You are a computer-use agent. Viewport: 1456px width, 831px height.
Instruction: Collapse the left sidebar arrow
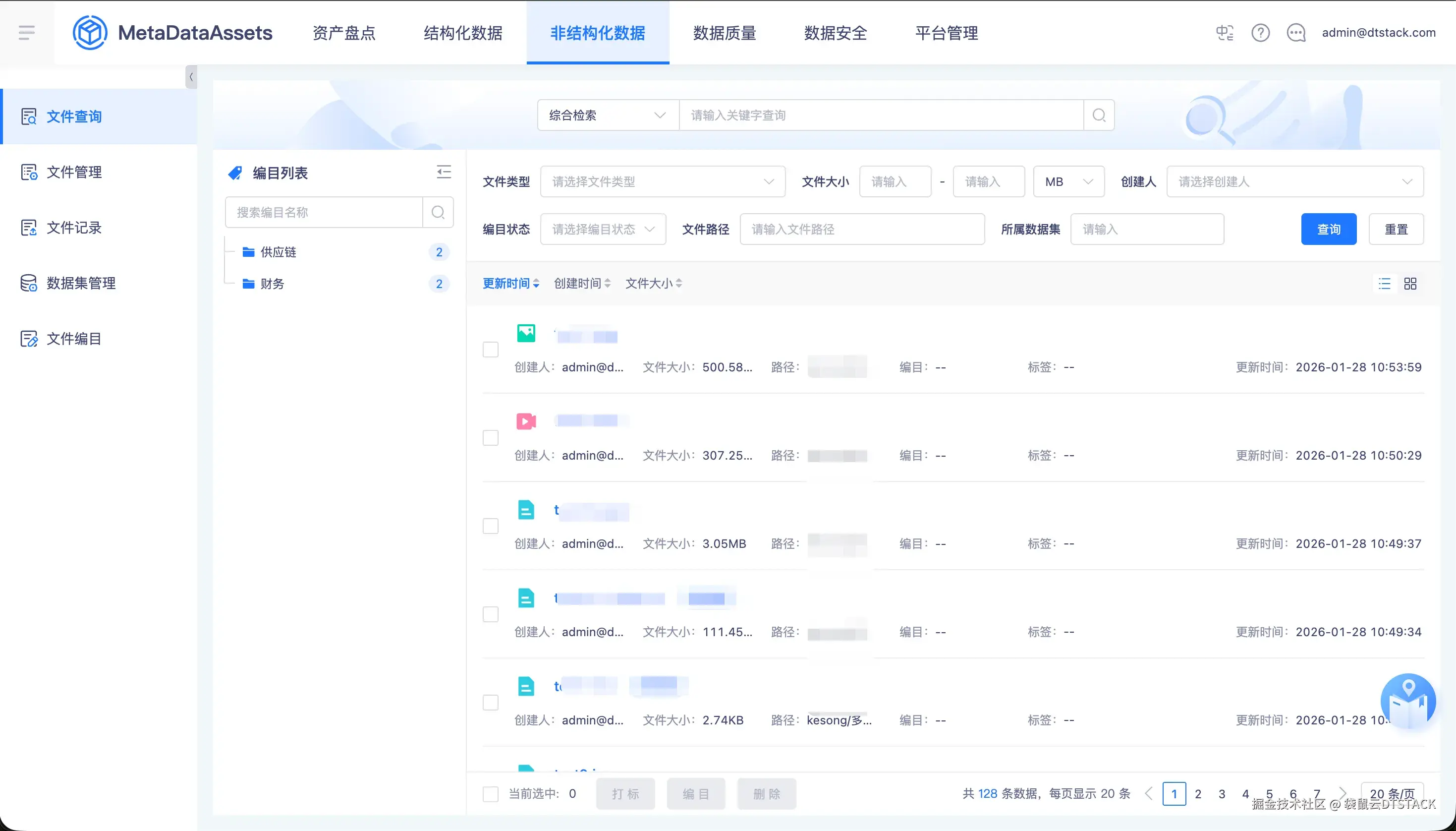(x=191, y=77)
